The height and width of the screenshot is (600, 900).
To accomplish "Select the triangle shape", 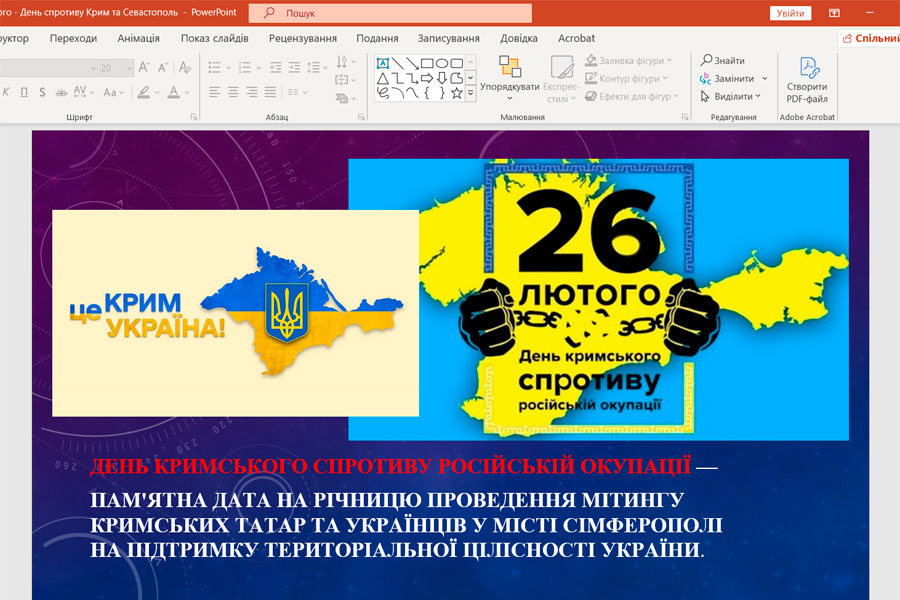I will [x=383, y=78].
